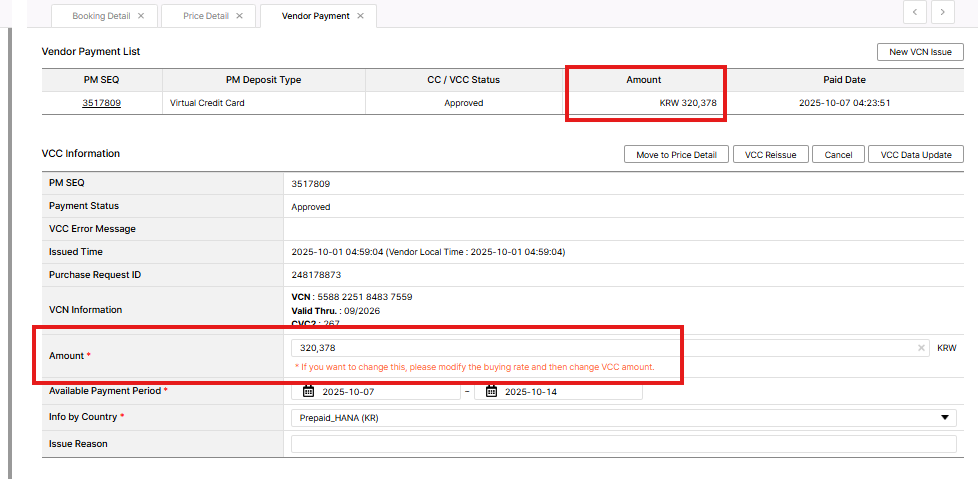
Task: Click the VCC Information PM SEQ value 3517809
Action: click(x=311, y=183)
